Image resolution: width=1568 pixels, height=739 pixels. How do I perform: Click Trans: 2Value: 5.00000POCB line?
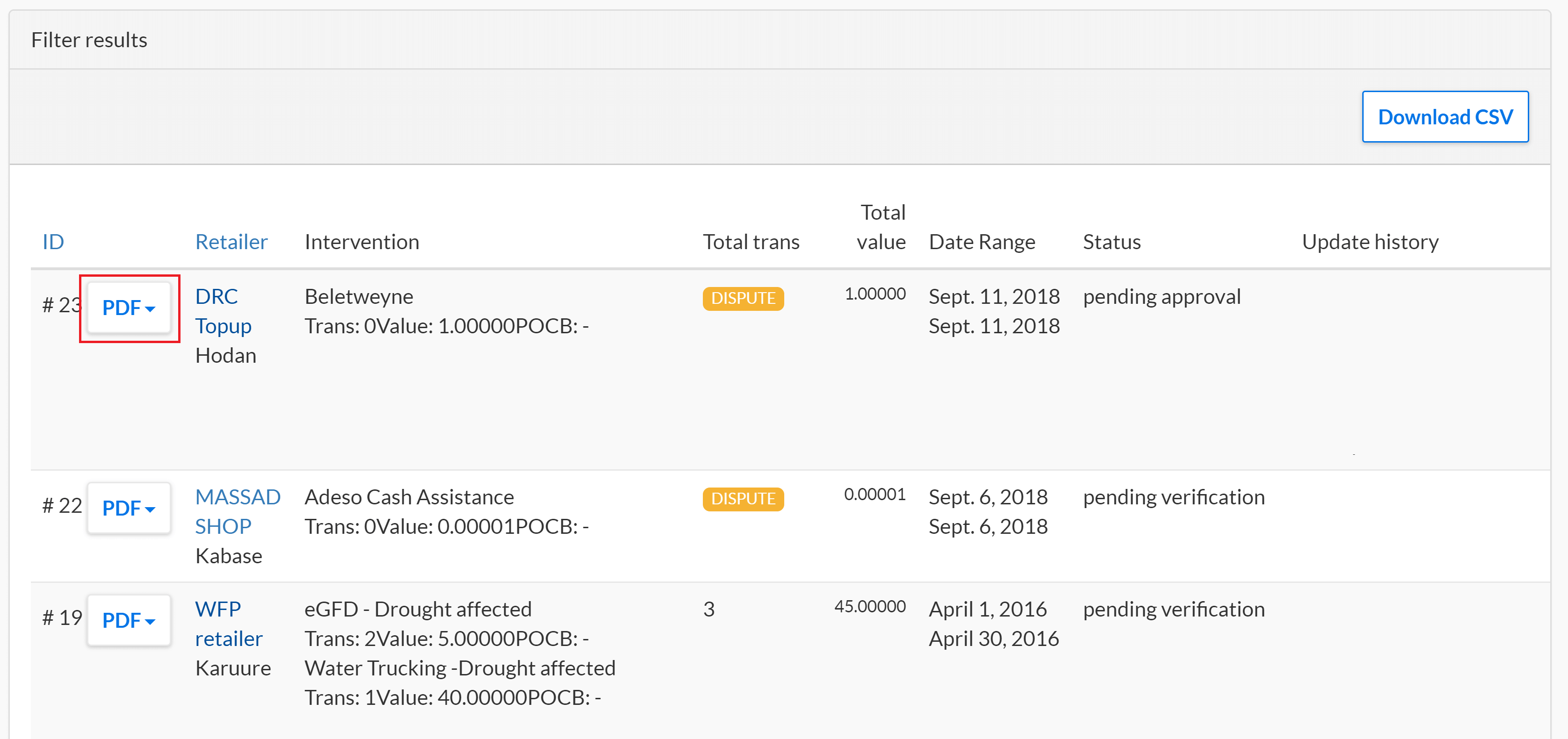point(446,639)
